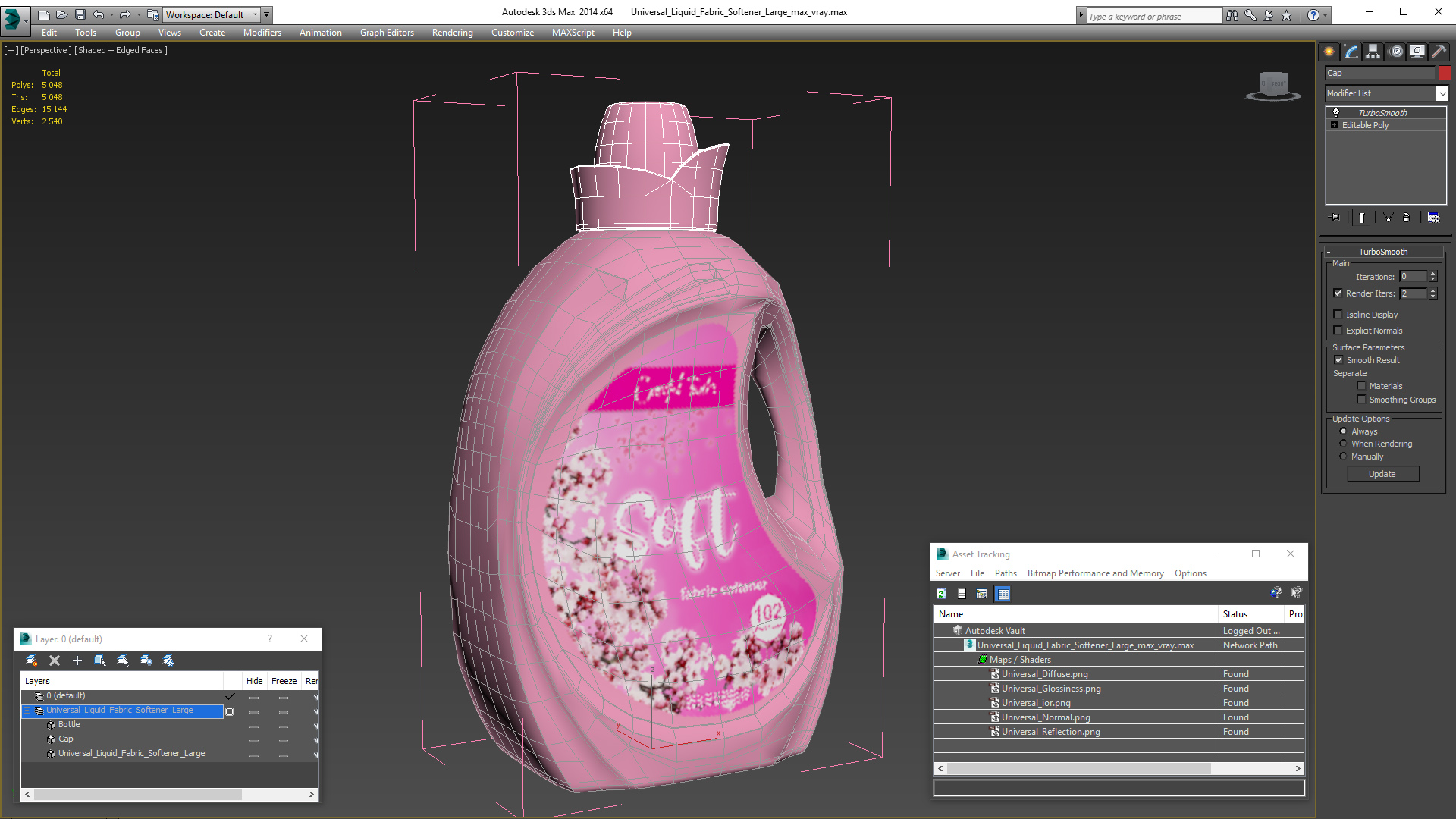Toggle Show End Result icon

(1362, 218)
